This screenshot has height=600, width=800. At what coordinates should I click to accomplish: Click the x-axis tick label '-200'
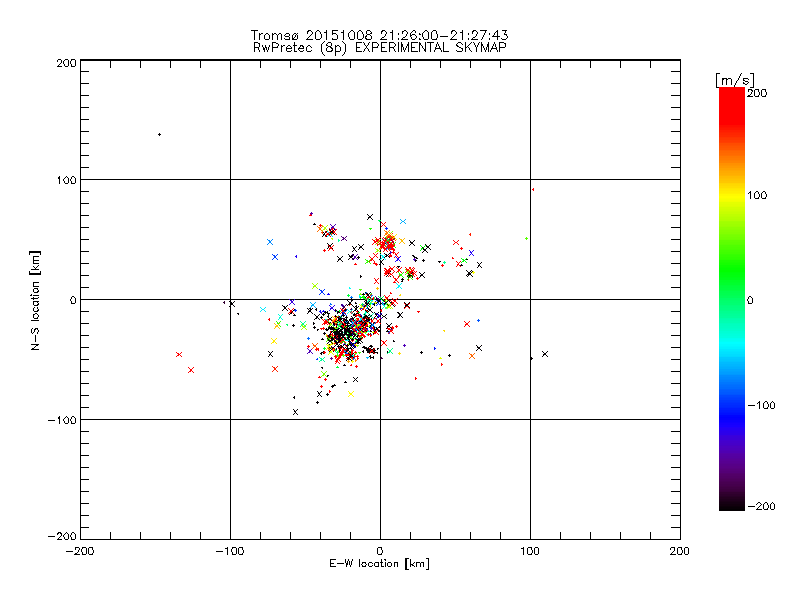80,551
